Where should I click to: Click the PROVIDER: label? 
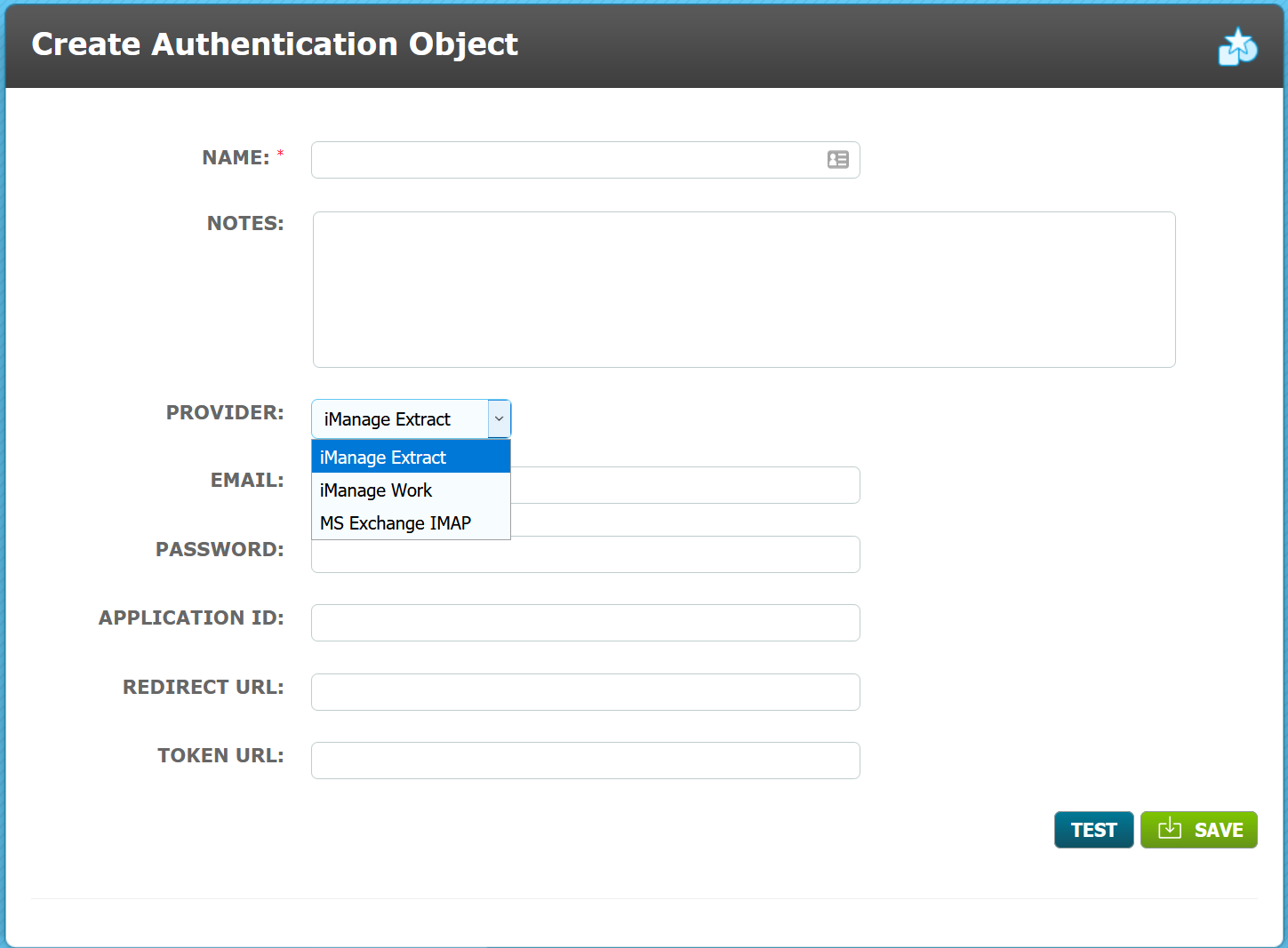click(x=225, y=412)
